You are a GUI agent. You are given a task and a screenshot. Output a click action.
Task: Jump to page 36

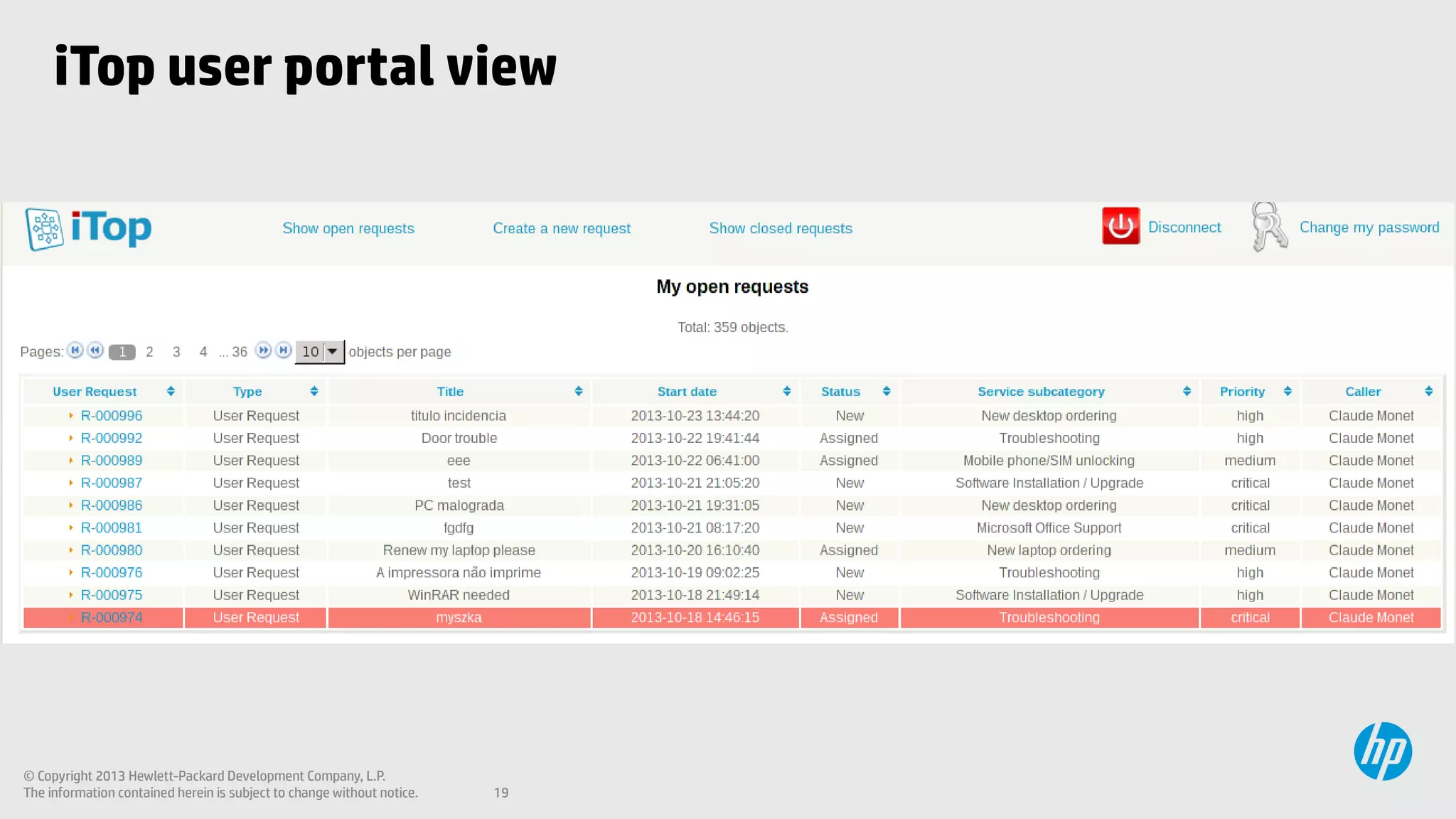coord(240,352)
